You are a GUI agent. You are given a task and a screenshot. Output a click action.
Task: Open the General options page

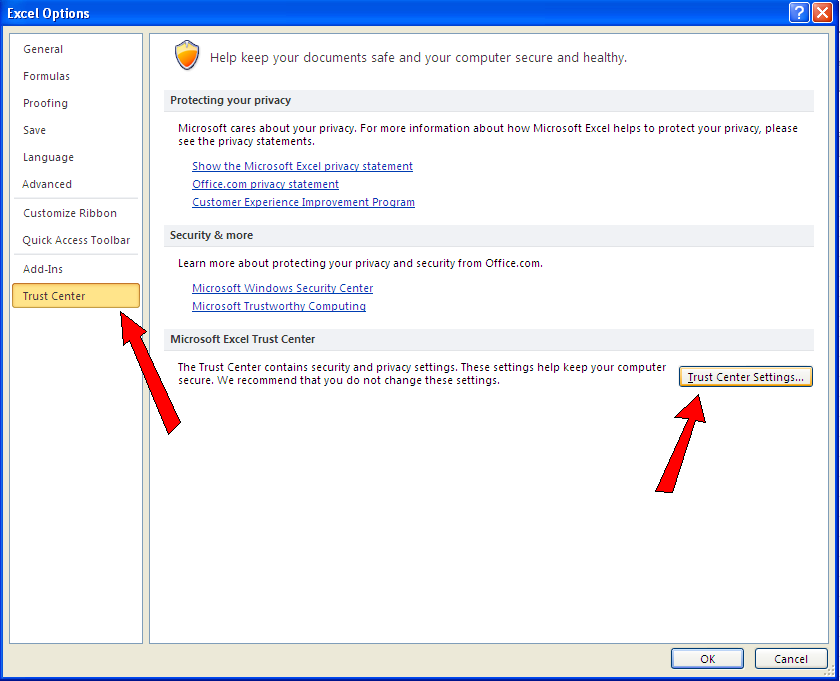click(43, 49)
